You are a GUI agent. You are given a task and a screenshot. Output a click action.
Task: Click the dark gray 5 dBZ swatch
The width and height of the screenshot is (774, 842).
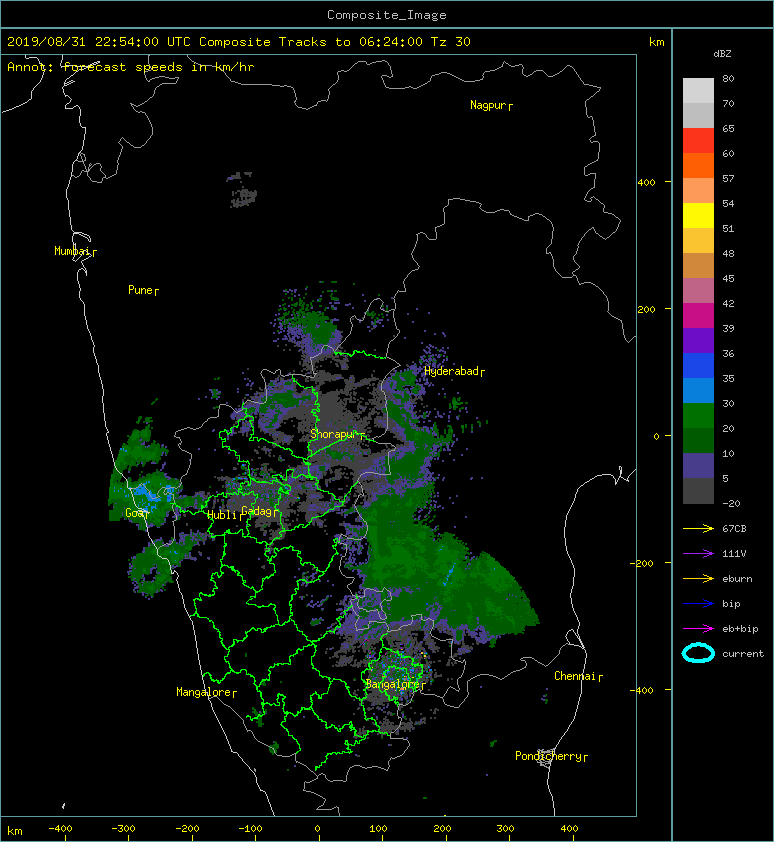[x=698, y=490]
